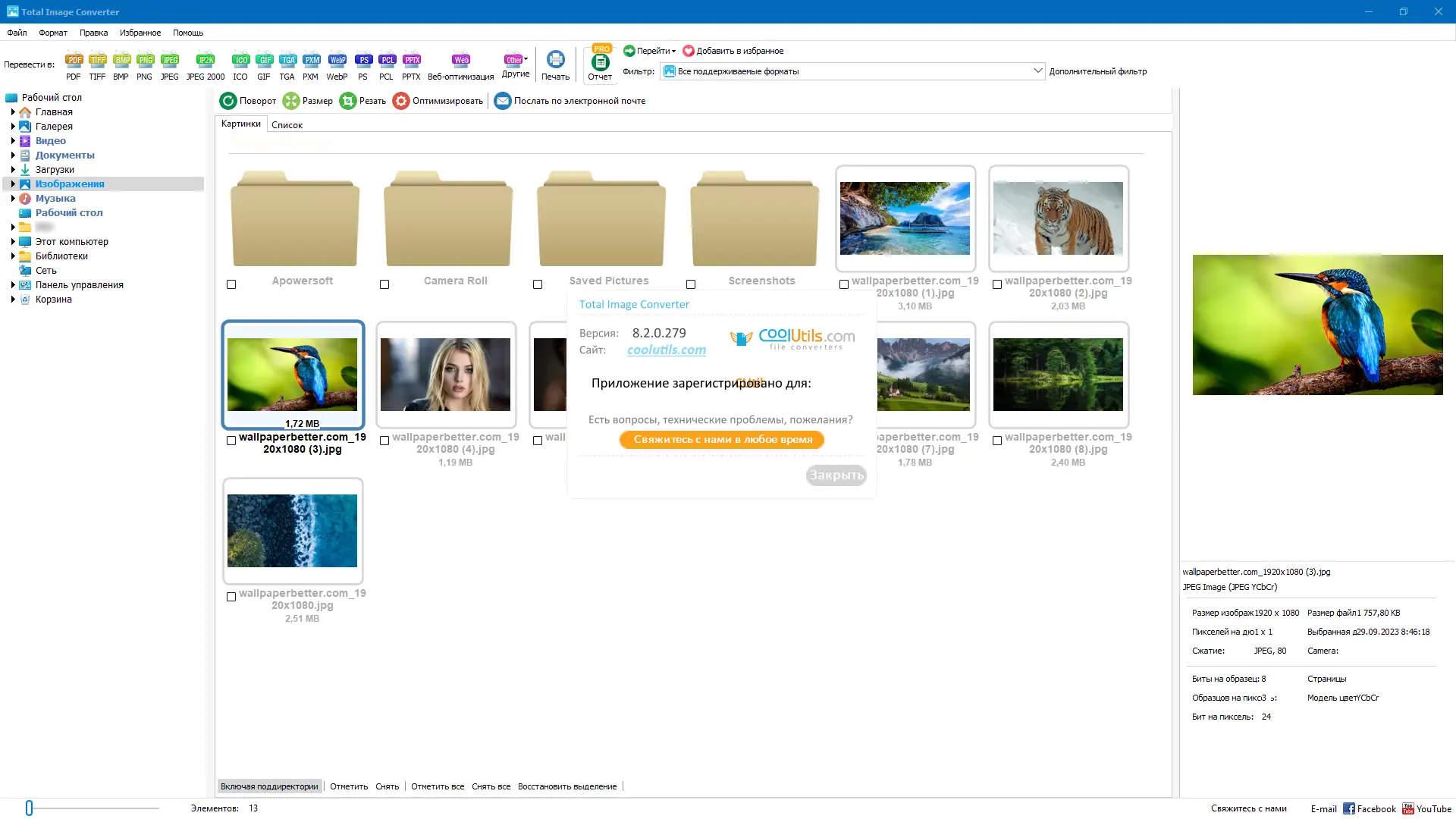Open the Format menu
The height and width of the screenshot is (819, 1456).
[53, 33]
